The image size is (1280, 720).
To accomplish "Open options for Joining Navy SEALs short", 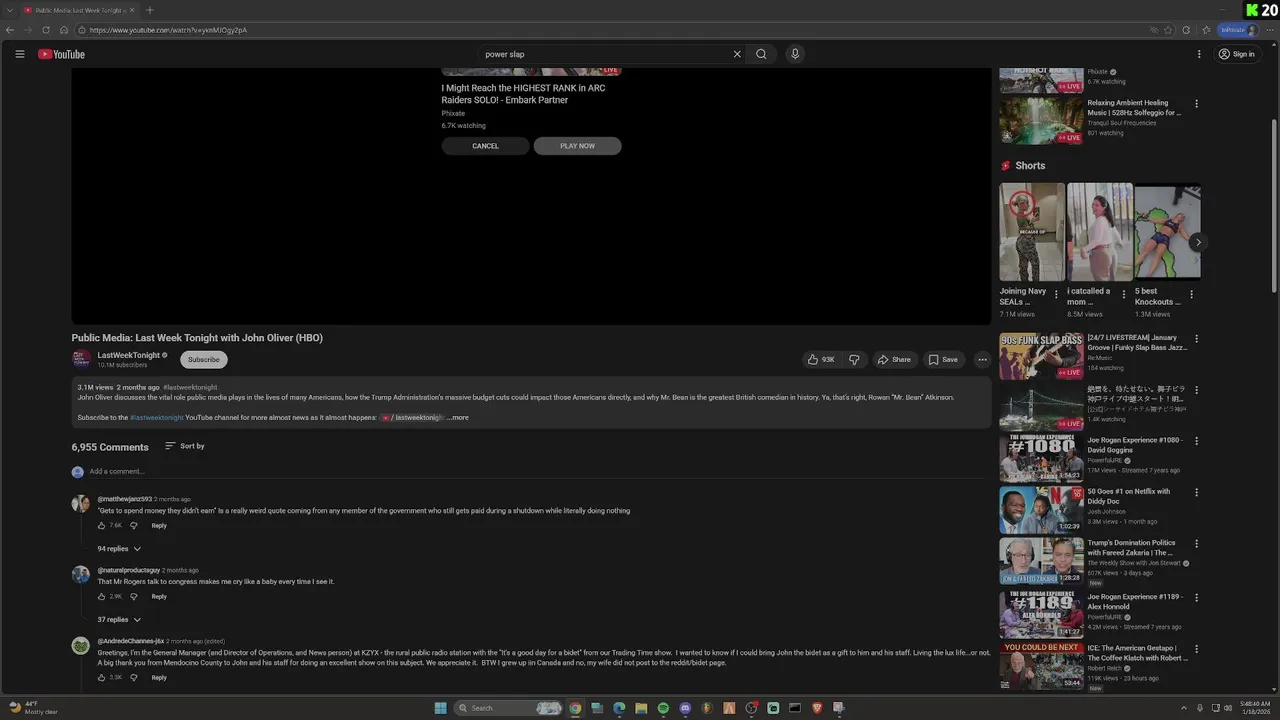I will pyautogui.click(x=1056, y=295).
